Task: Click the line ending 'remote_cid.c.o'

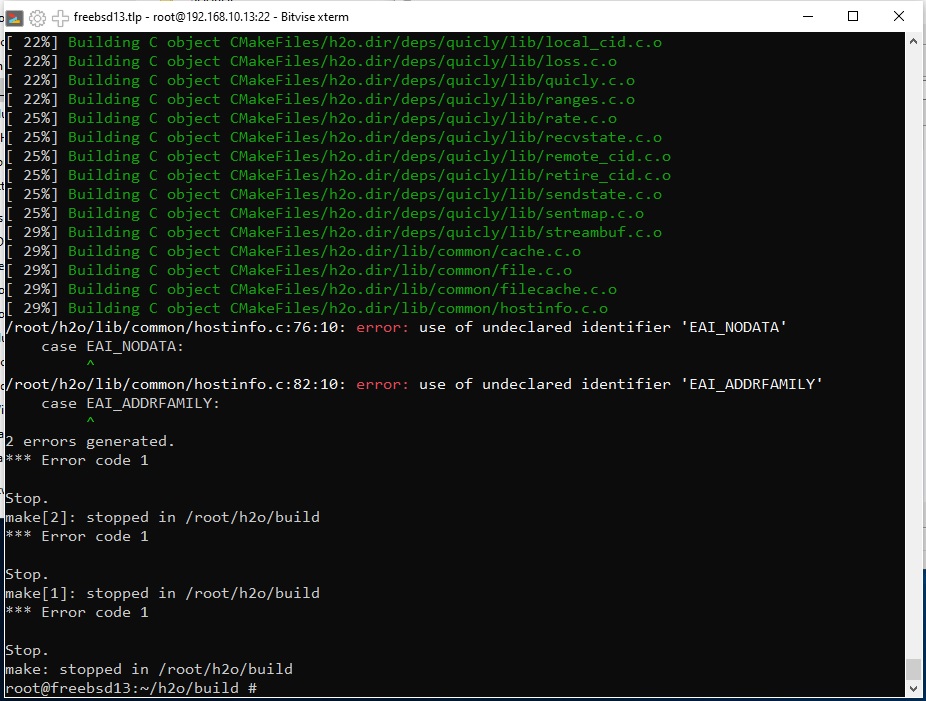Action: point(338,156)
